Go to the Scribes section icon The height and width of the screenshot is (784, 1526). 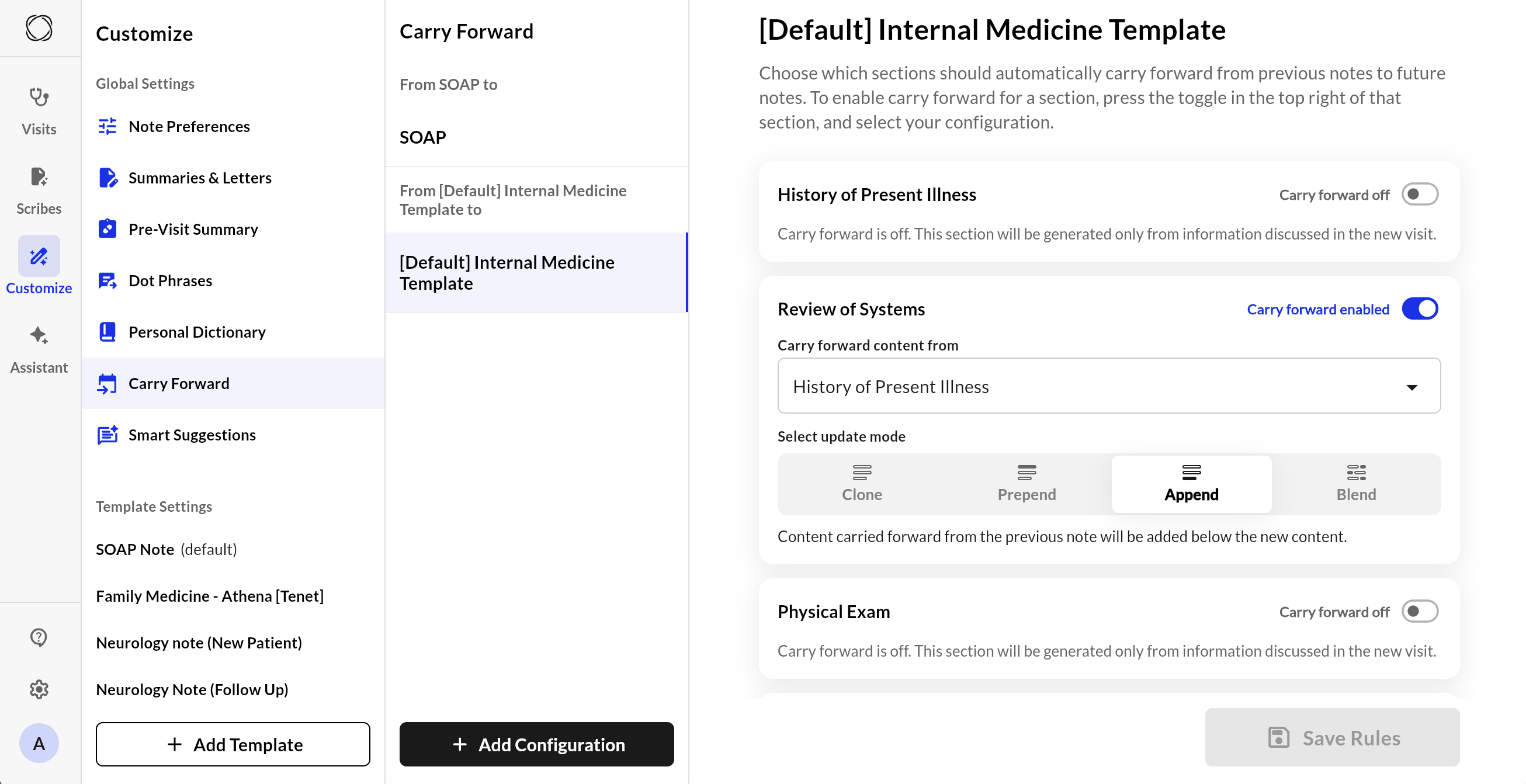pyautogui.click(x=39, y=176)
